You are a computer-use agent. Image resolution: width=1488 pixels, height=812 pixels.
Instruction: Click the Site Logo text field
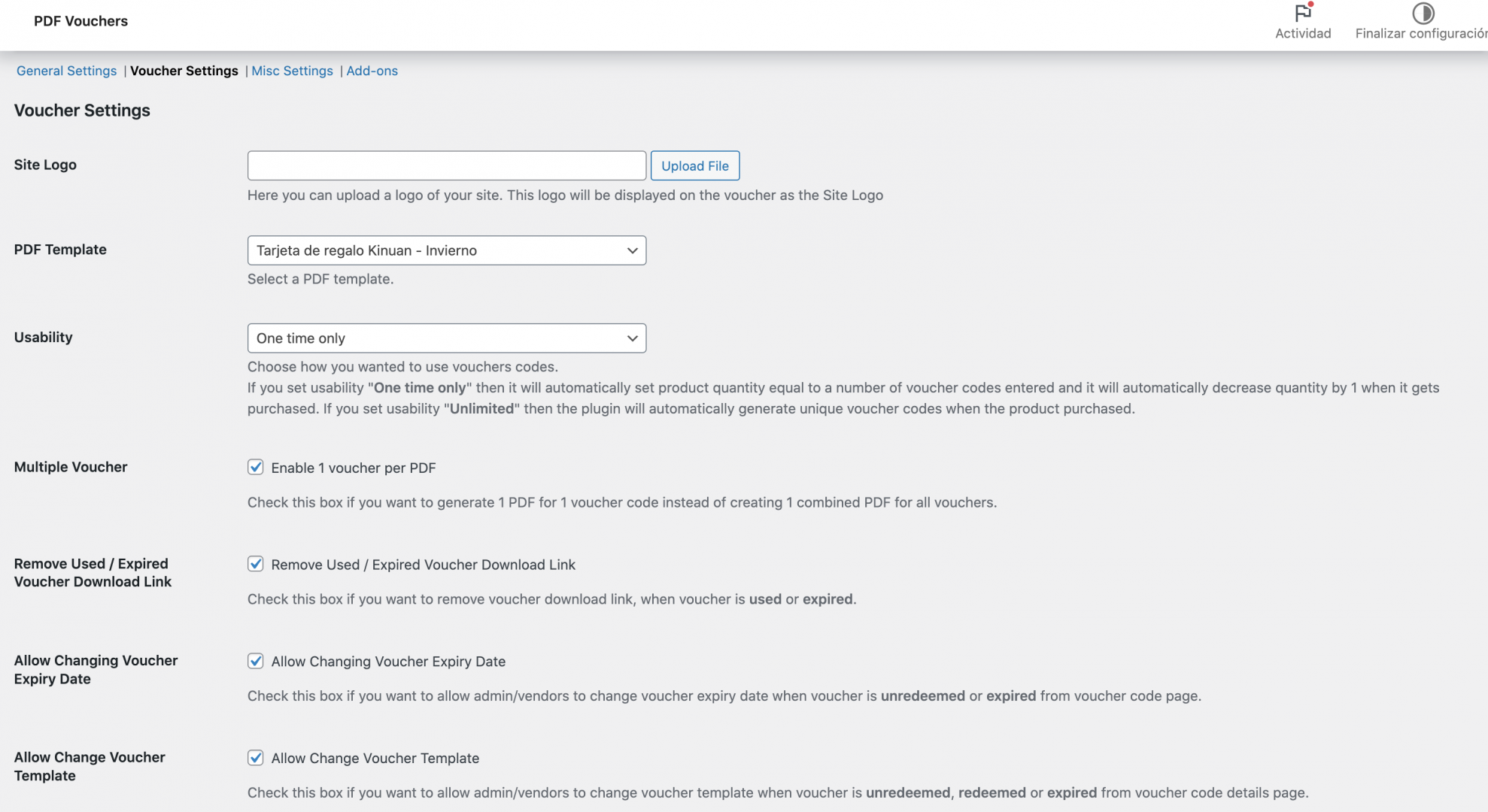click(x=447, y=165)
